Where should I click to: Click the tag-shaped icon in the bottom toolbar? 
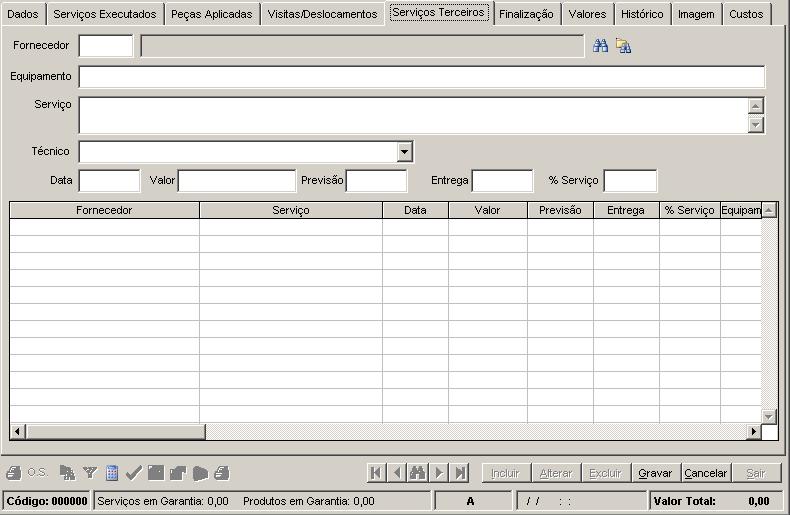200,473
